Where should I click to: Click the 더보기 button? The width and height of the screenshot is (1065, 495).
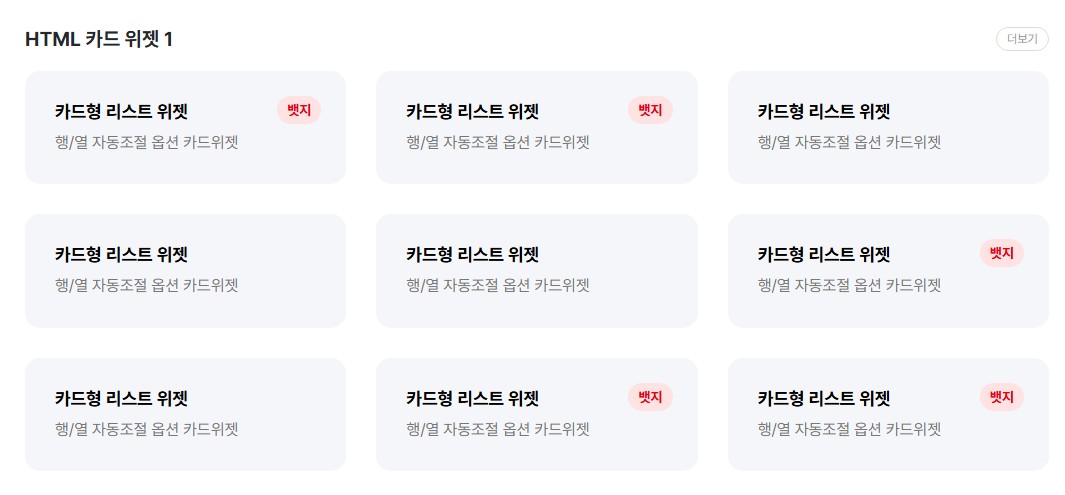(1022, 39)
